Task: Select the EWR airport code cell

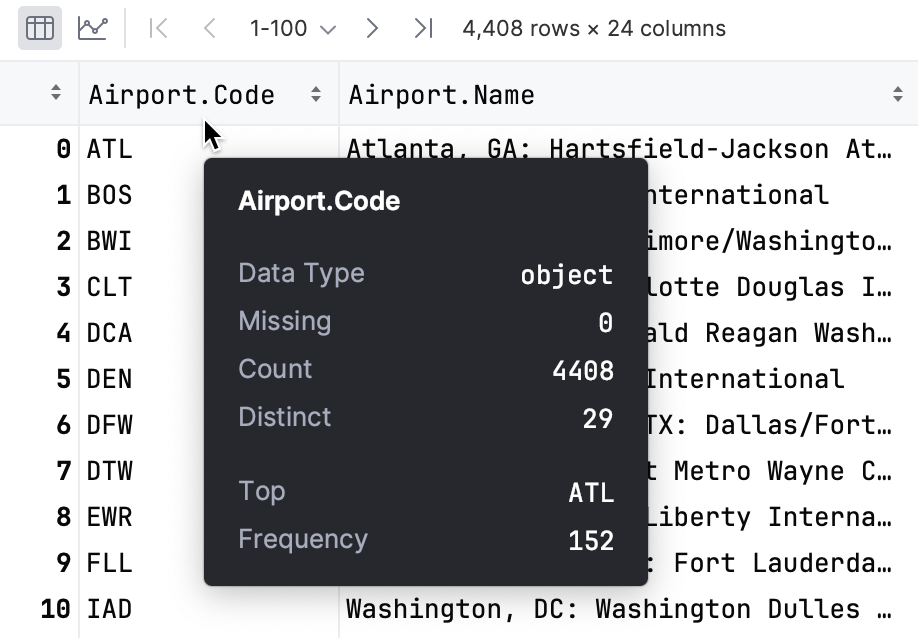Action: click(109, 517)
